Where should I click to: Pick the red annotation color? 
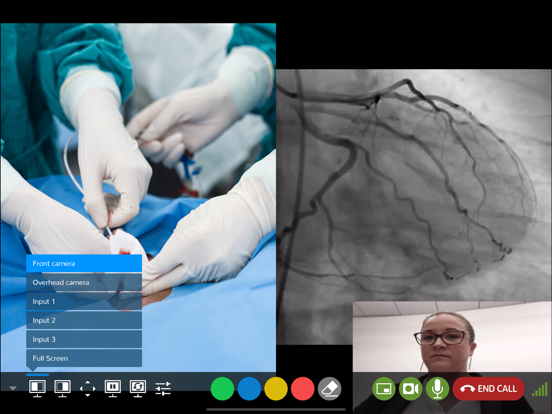point(302,389)
